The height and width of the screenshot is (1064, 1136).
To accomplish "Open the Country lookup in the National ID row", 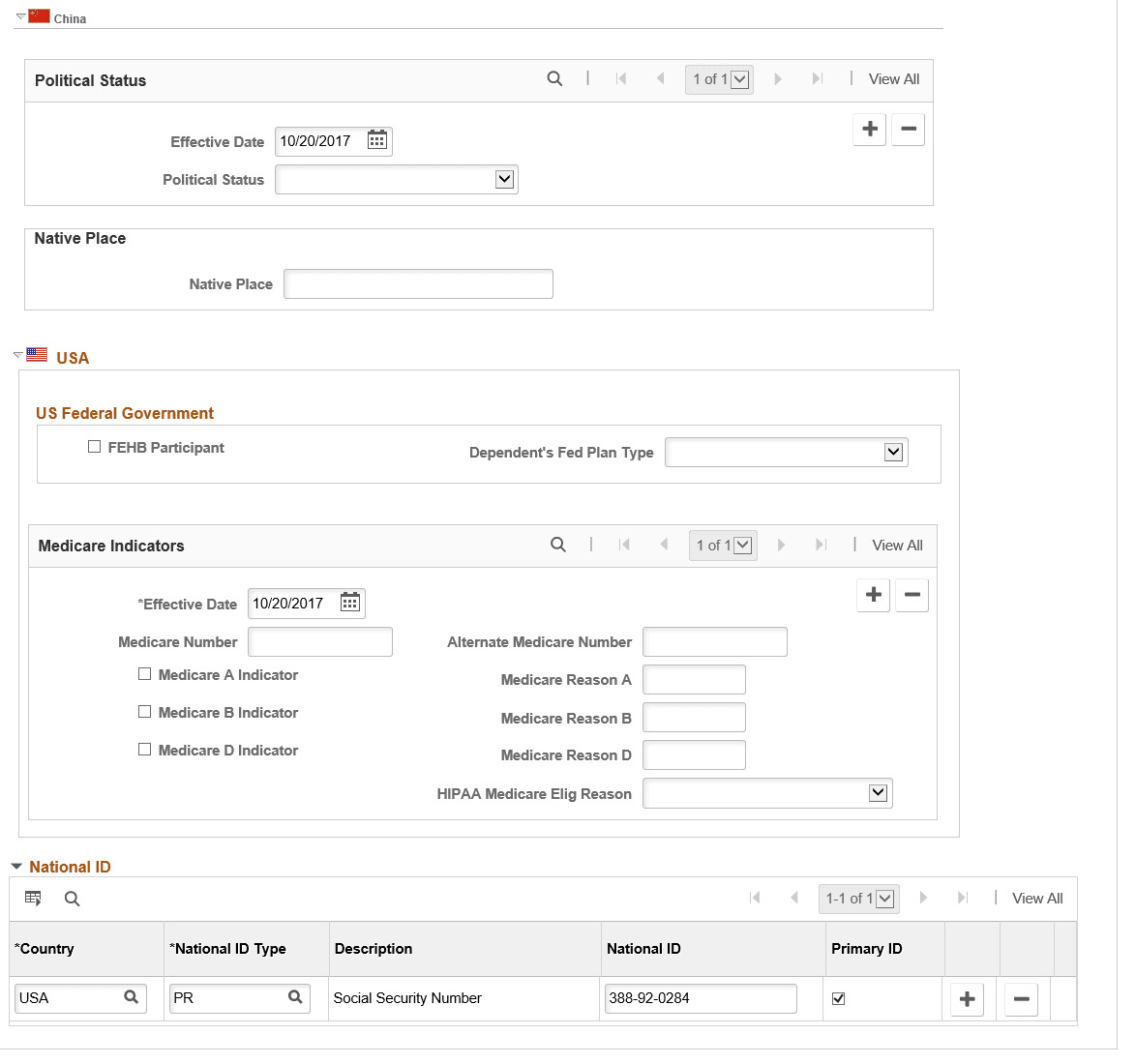I will (132, 997).
